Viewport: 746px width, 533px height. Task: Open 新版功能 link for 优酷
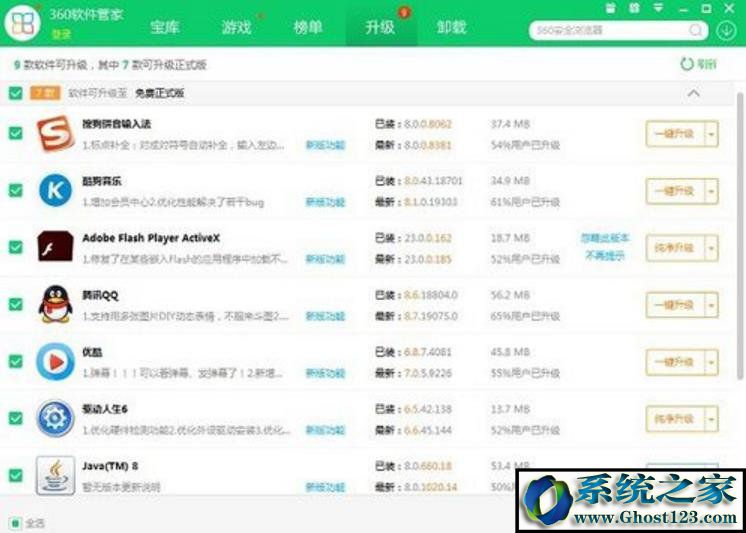tap(325, 373)
